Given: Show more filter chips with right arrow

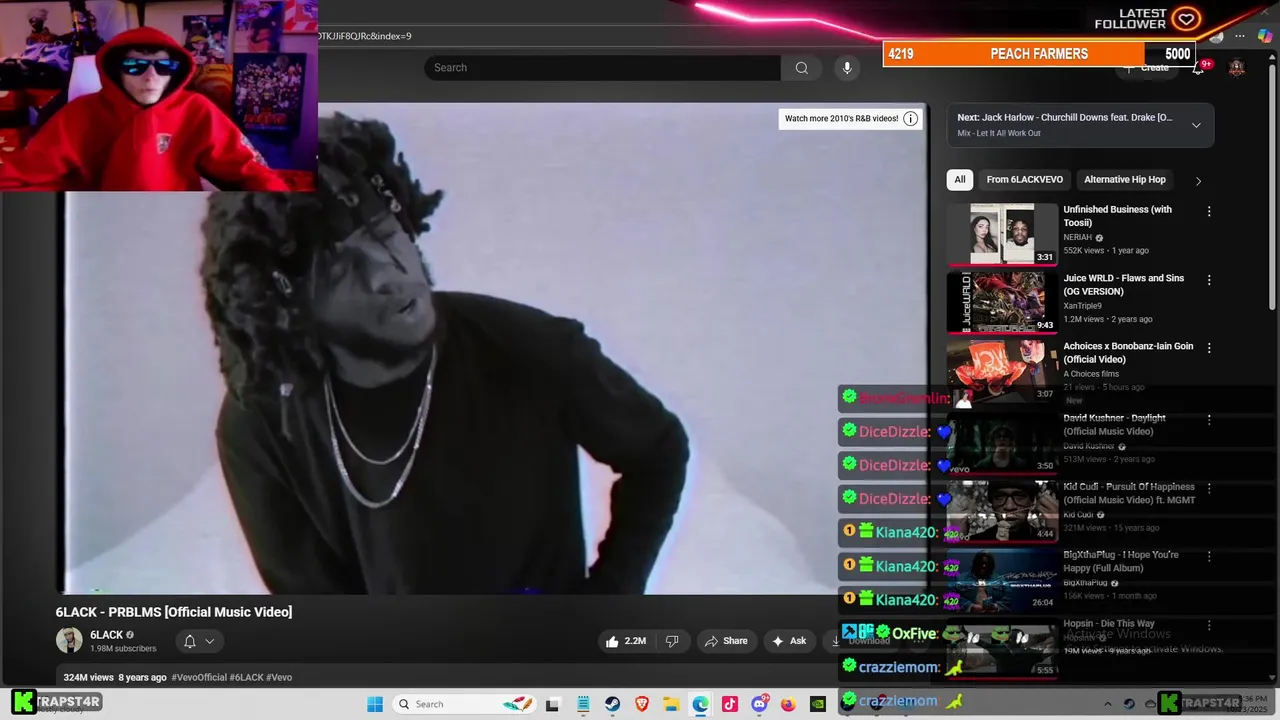Looking at the screenshot, I should (x=1198, y=181).
